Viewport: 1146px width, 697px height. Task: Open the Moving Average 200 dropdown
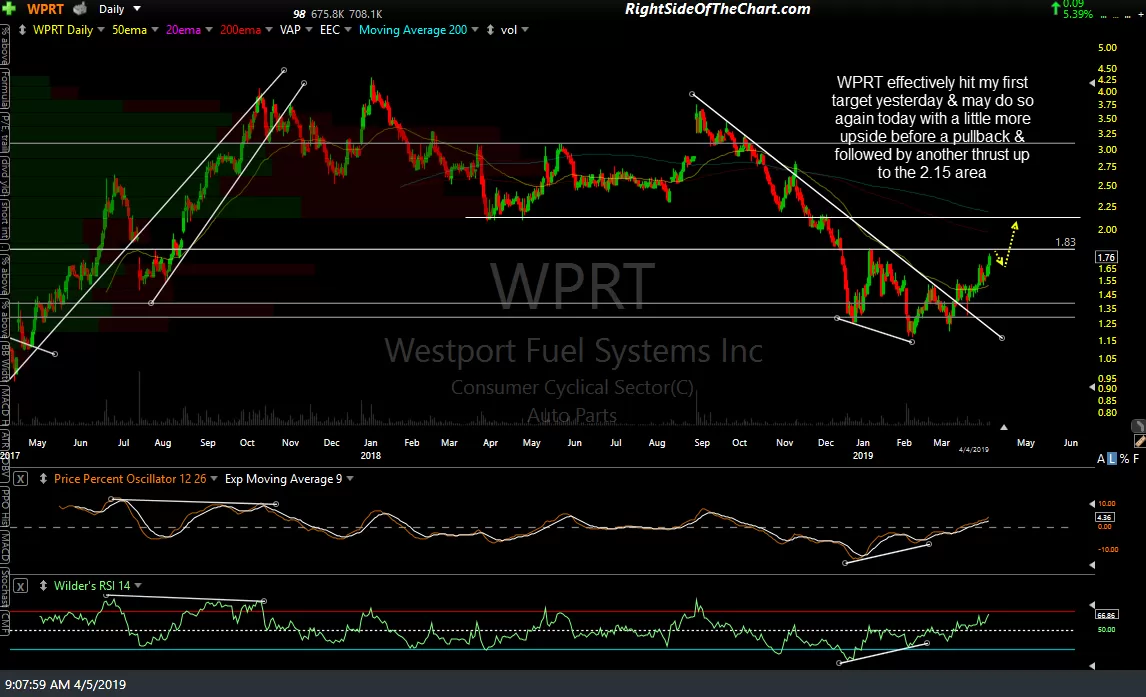(475, 30)
